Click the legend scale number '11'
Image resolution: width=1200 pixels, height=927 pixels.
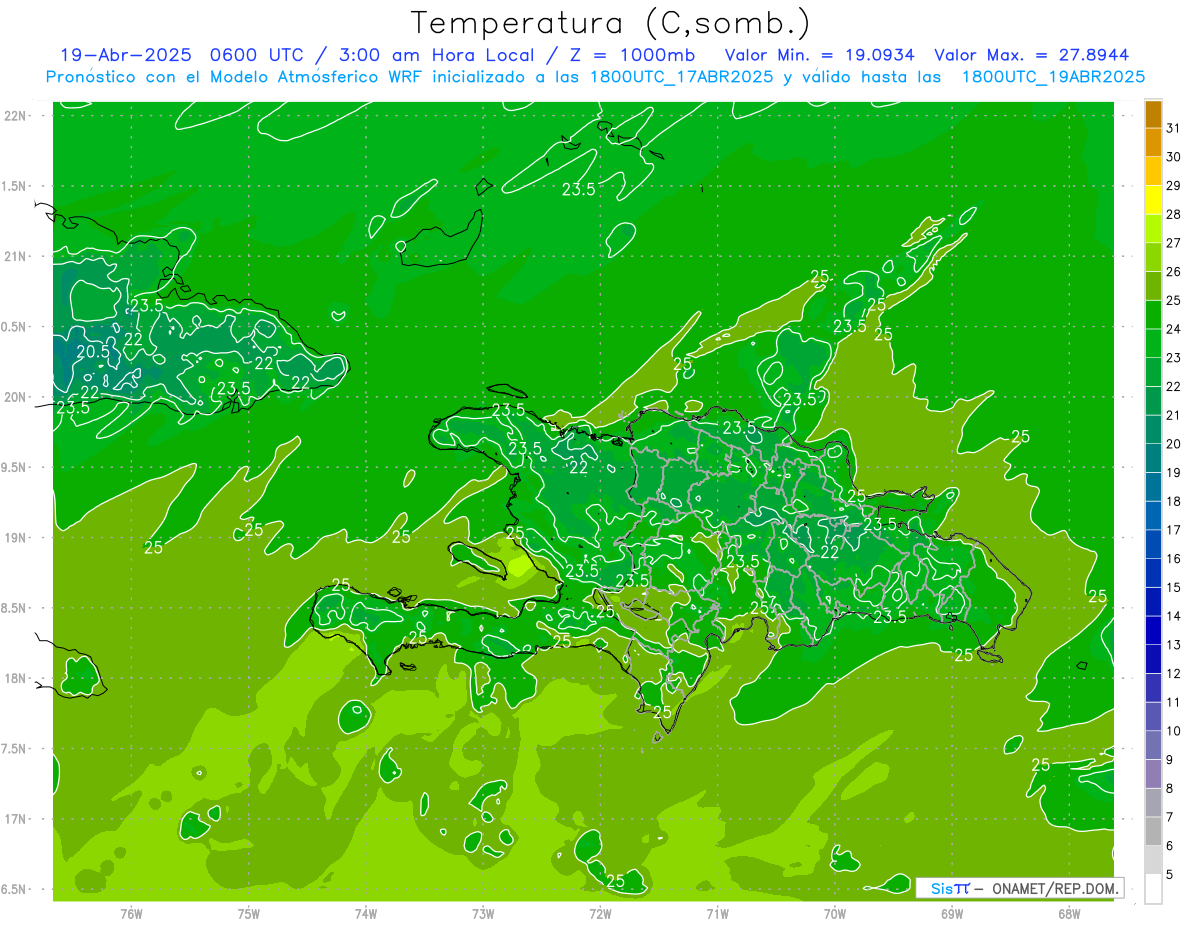[x=1174, y=702]
